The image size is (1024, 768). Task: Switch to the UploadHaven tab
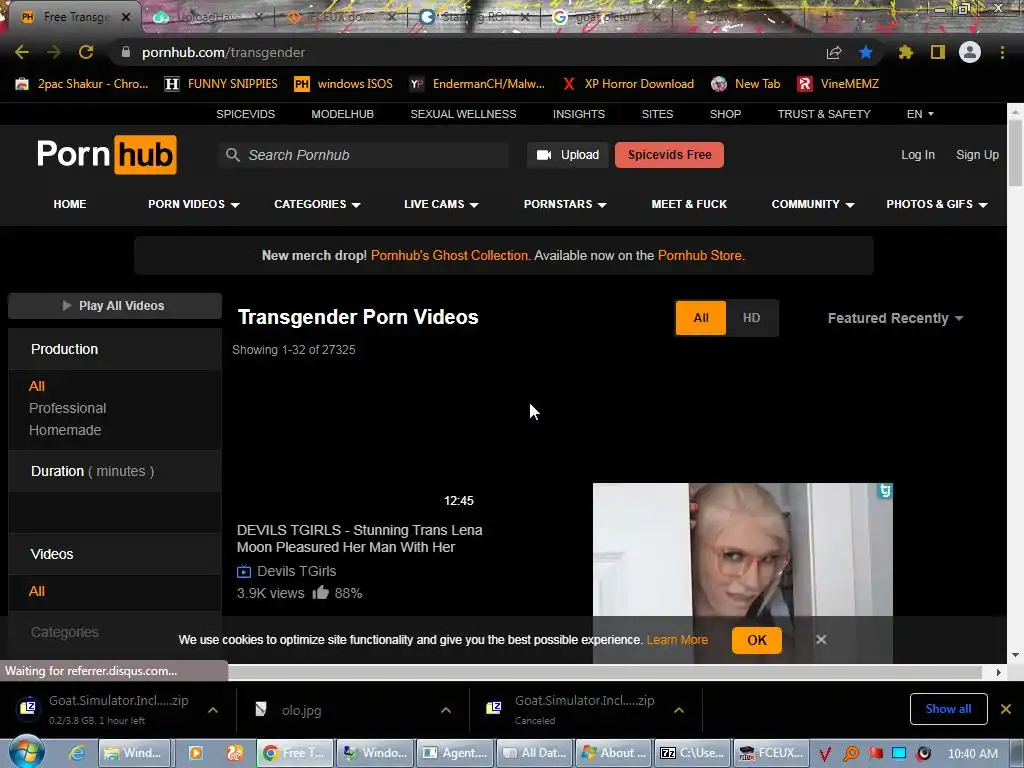pos(207,18)
